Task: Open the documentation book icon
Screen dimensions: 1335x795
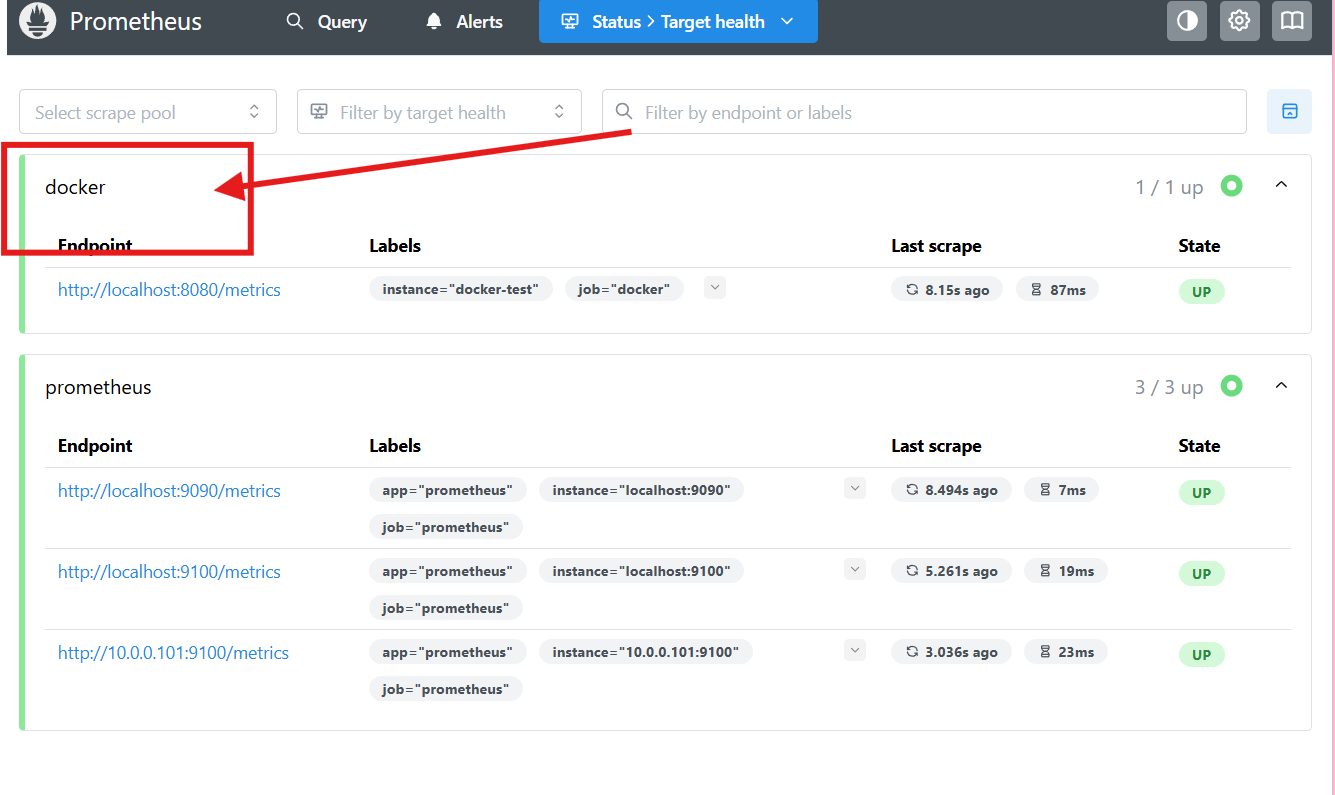Action: tap(1292, 21)
